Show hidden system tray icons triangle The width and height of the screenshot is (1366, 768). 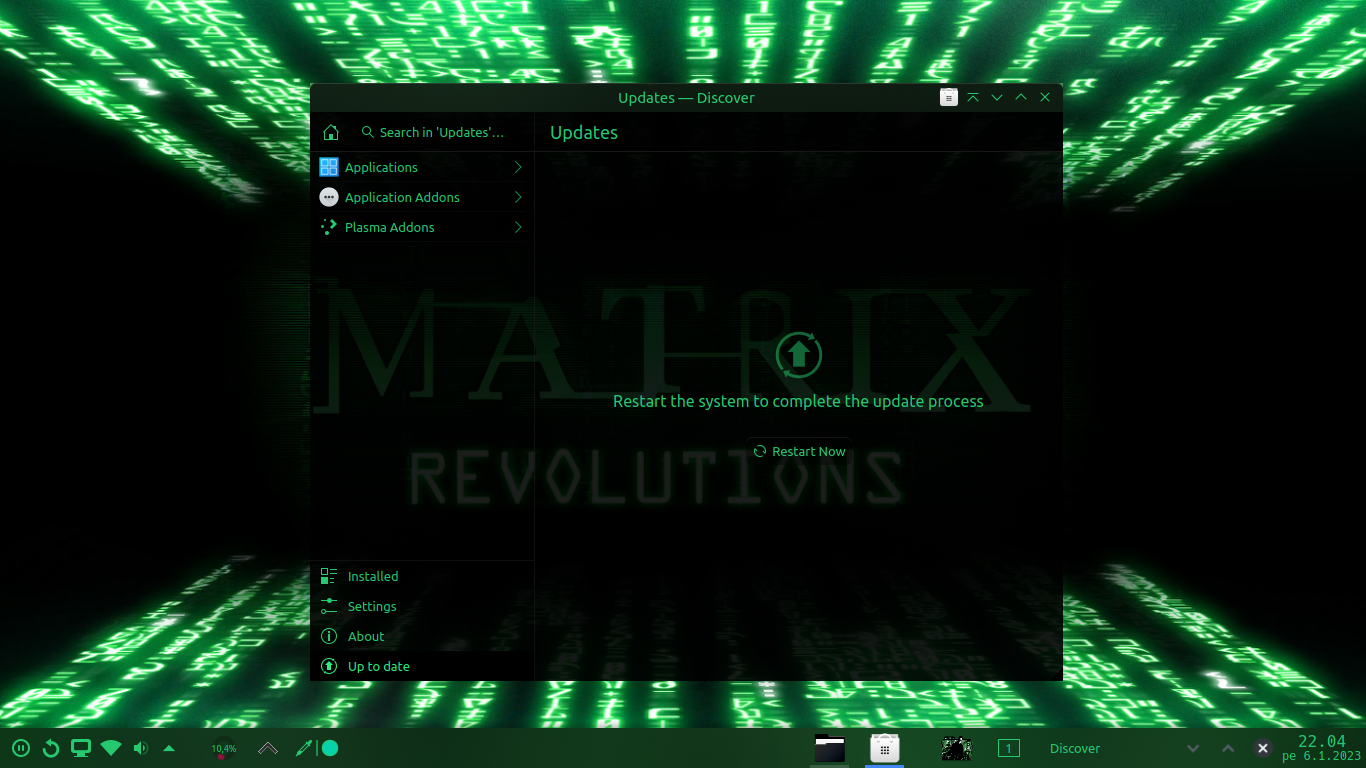pyautogui.click(x=169, y=748)
